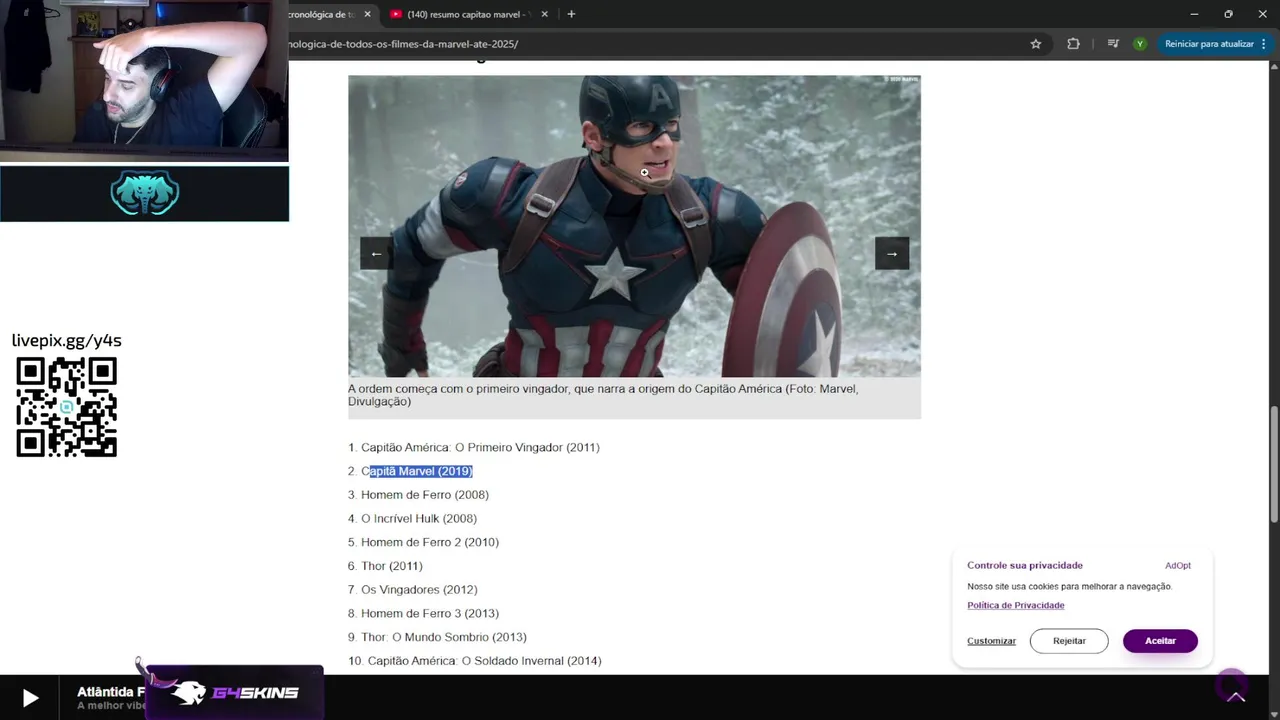Viewport: 1280px width, 720px height.
Task: Click the Thor (2011) list entry
Action: [x=392, y=566]
